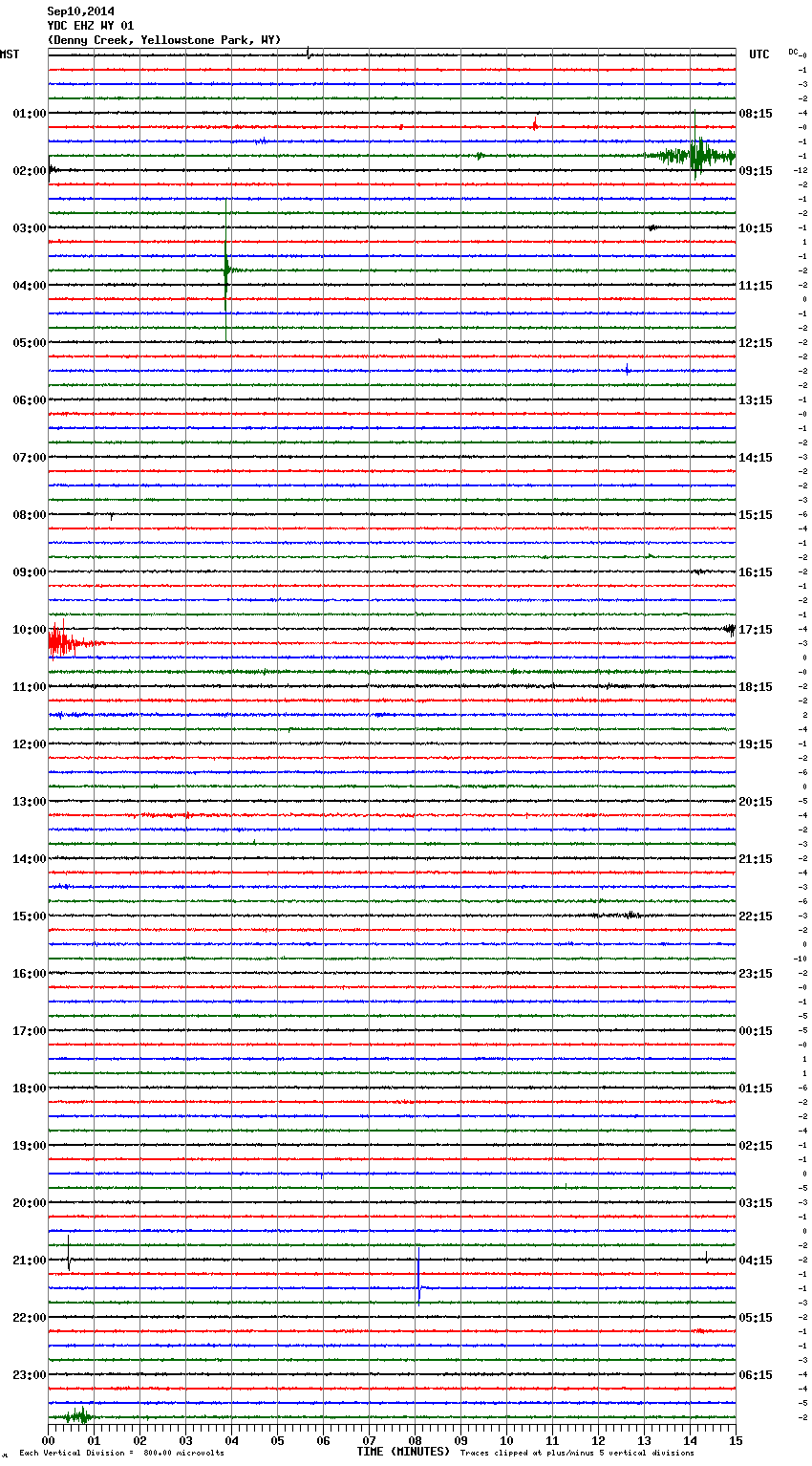Screen dimensions: 812x1466
Task: Click the green seismic event near minute 14
Action: click(x=697, y=155)
